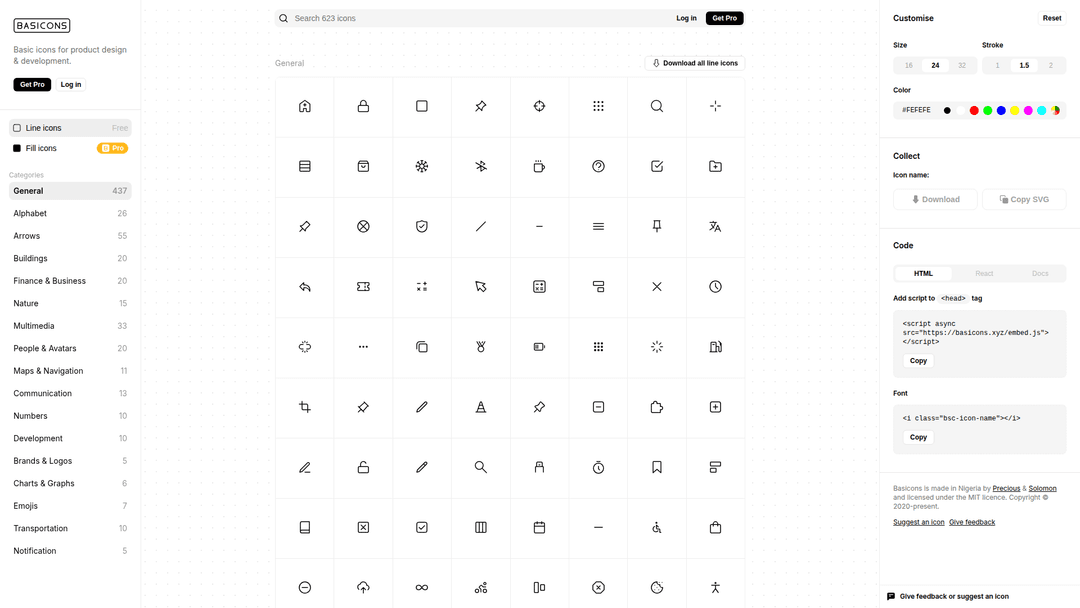Viewport: 1080px width, 608px height.
Task: Set icon size to 32
Action: [962, 65]
